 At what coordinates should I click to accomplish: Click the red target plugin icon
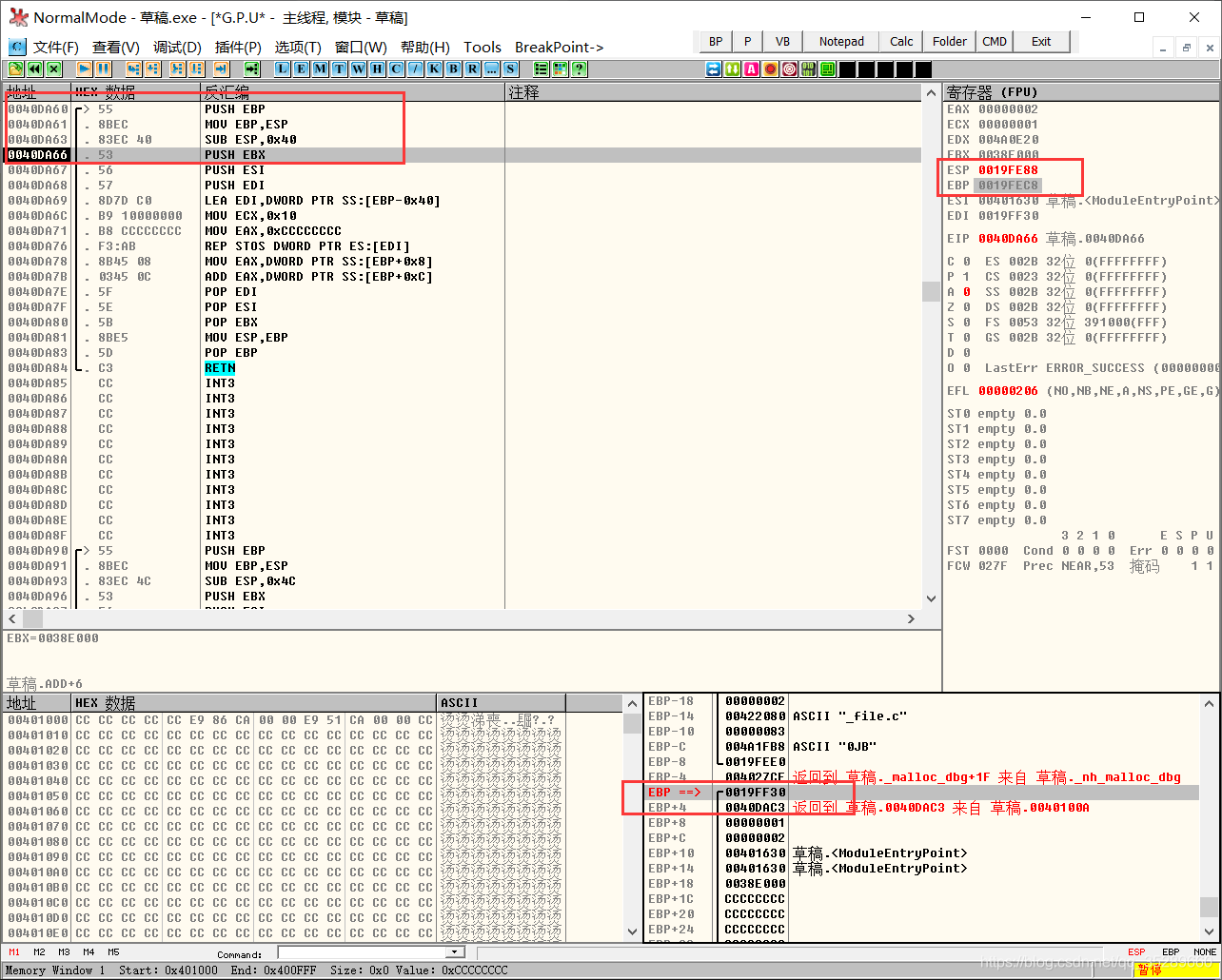pyautogui.click(x=789, y=69)
